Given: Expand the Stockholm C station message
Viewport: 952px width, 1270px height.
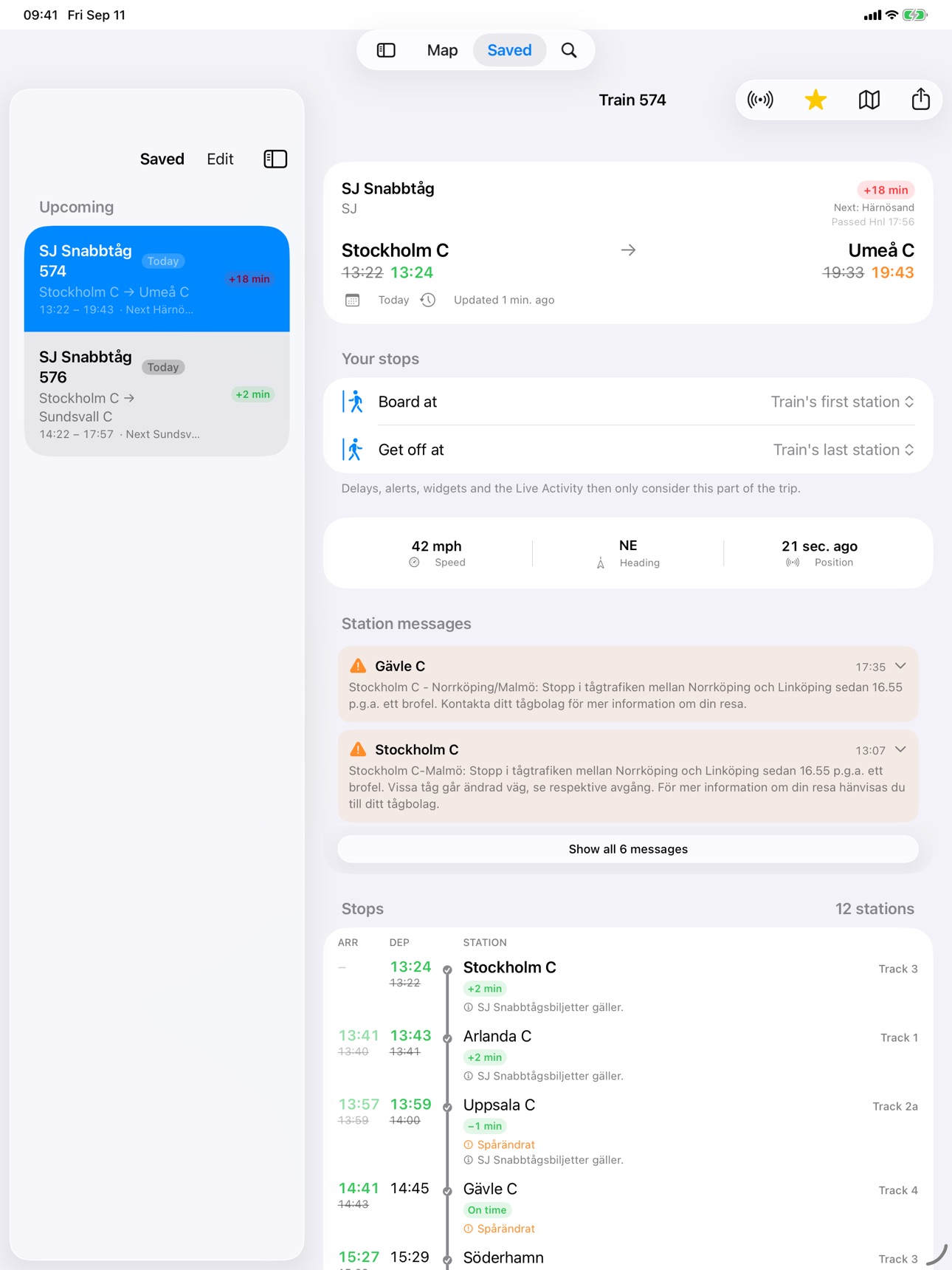Looking at the screenshot, I should [900, 749].
